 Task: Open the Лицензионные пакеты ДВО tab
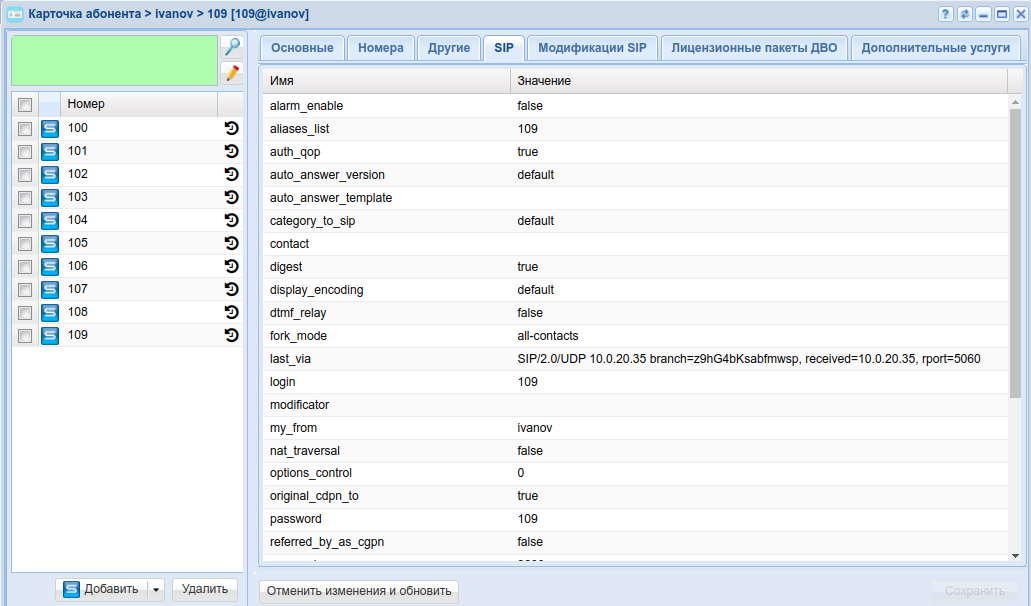click(x=754, y=48)
